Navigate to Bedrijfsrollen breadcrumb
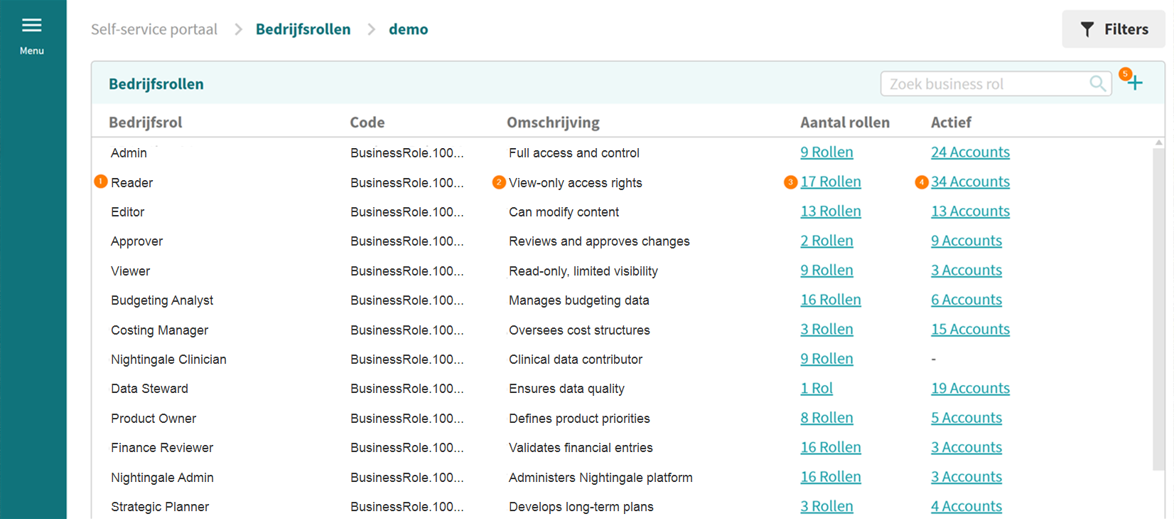 click(303, 30)
